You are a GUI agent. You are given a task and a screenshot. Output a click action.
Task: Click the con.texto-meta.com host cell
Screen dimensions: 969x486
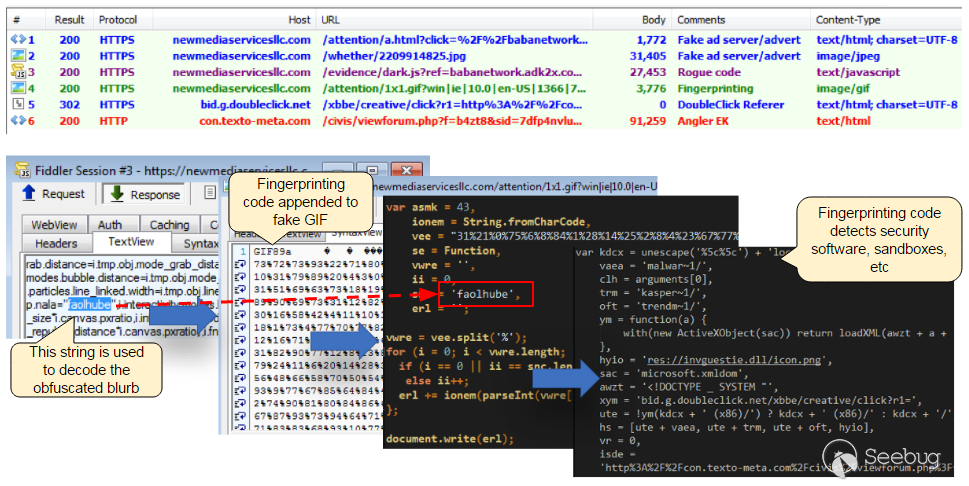(x=255, y=121)
